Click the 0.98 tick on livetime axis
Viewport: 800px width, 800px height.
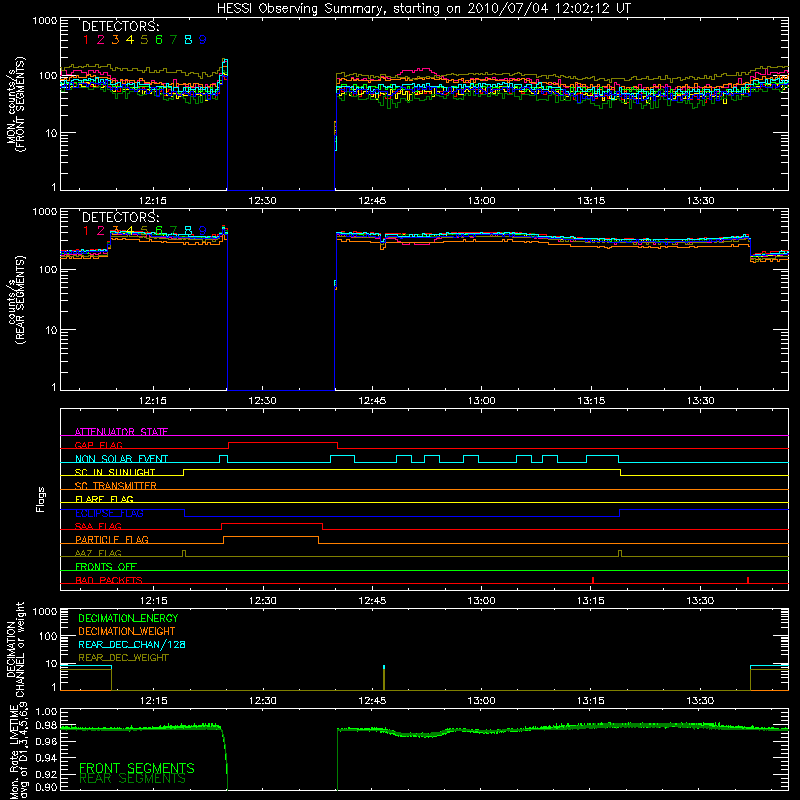tap(46, 726)
